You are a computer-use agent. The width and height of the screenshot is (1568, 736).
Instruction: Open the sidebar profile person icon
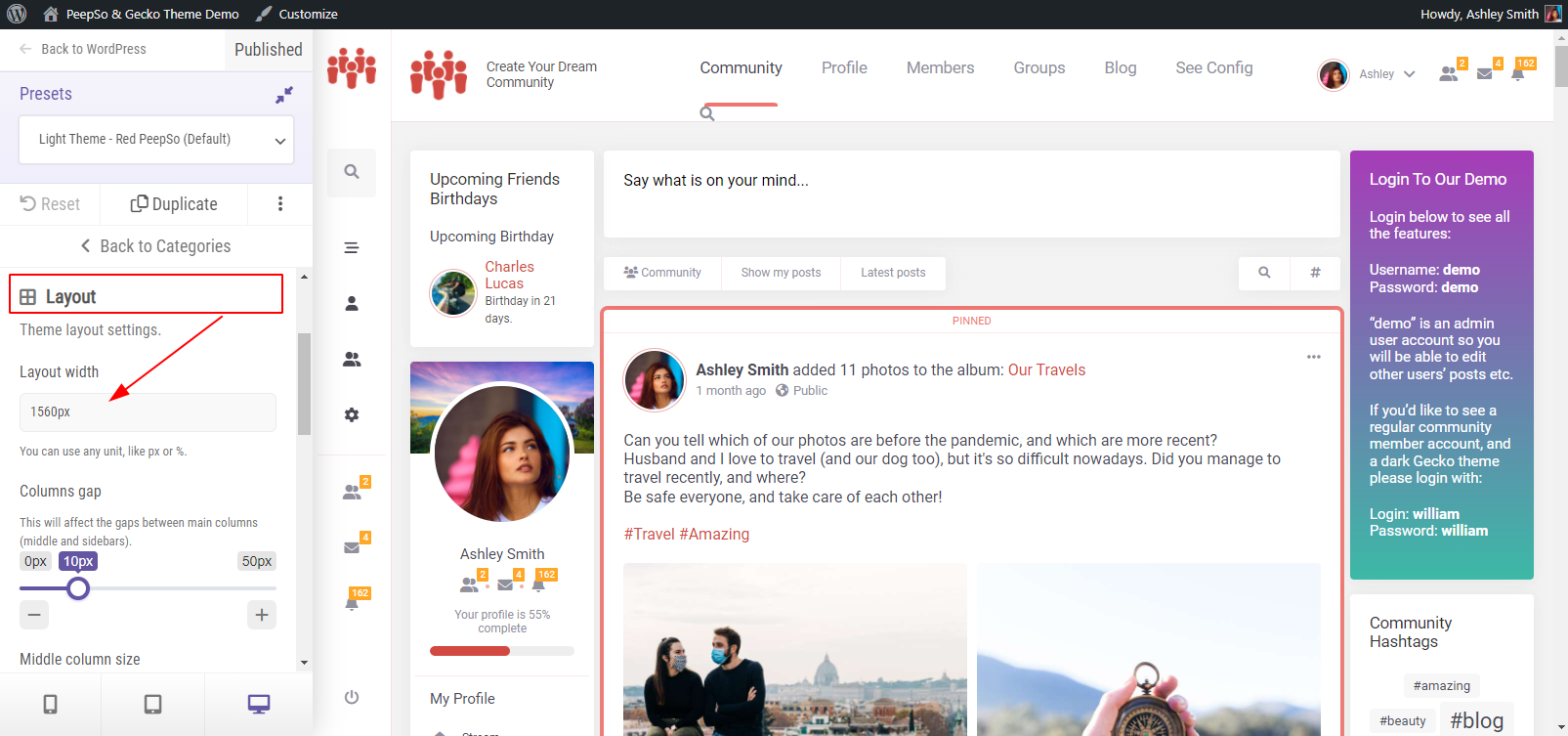(x=352, y=304)
